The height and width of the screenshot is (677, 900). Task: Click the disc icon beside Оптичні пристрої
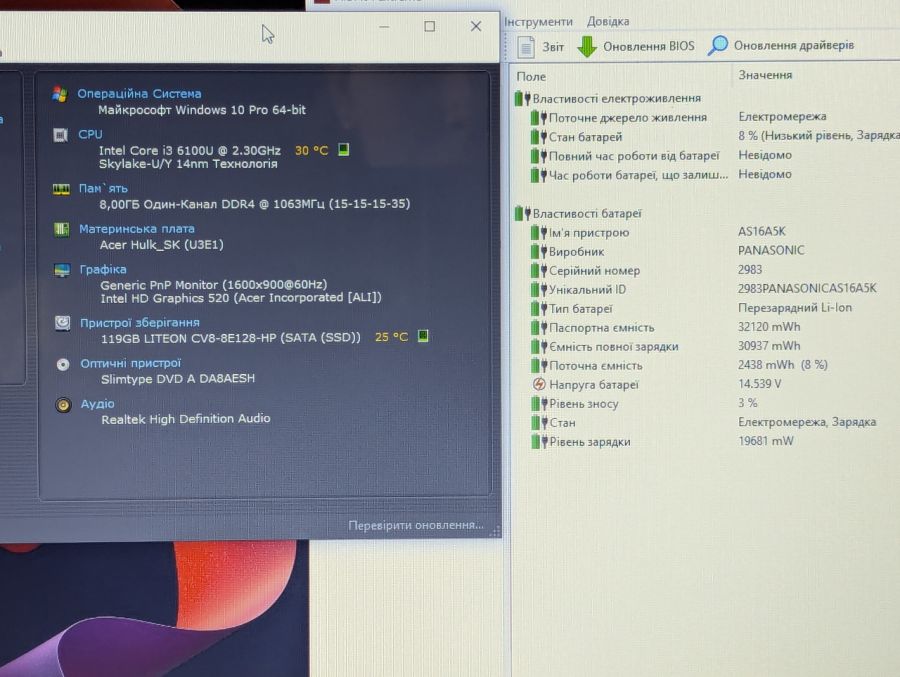(x=63, y=364)
